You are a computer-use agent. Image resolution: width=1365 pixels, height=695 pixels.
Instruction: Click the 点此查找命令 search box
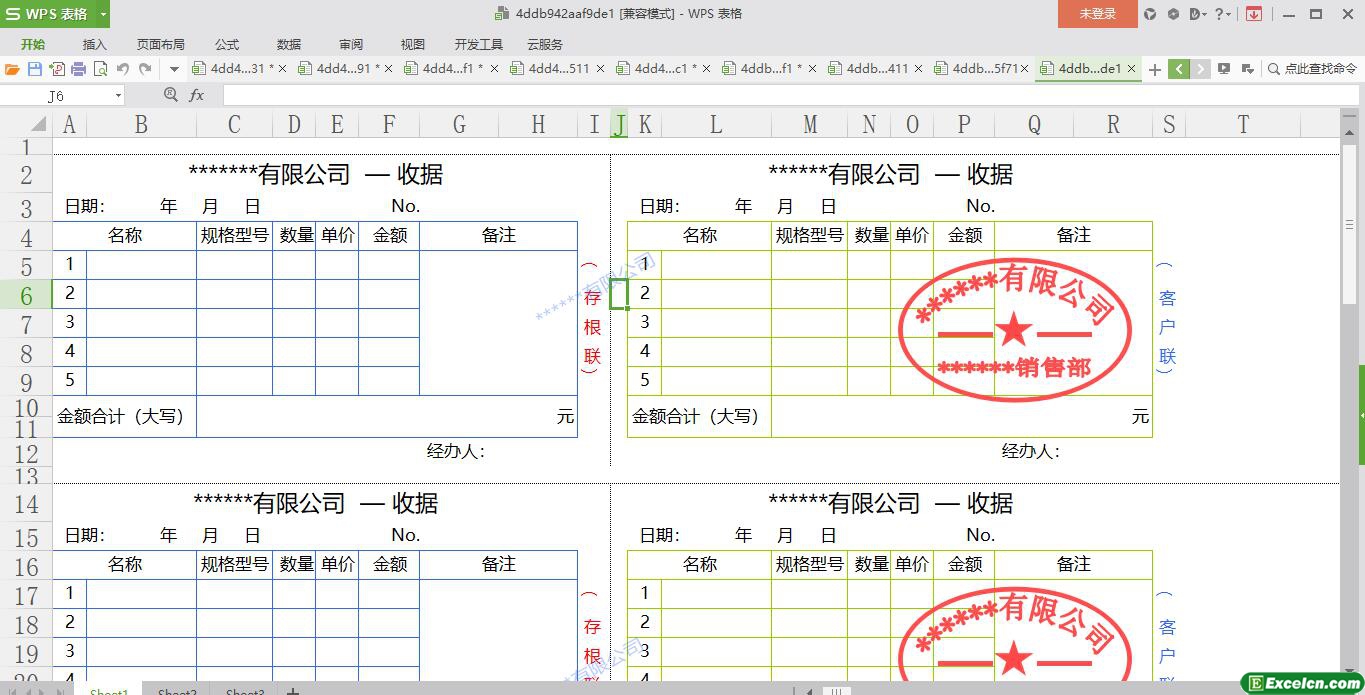click(x=1313, y=69)
